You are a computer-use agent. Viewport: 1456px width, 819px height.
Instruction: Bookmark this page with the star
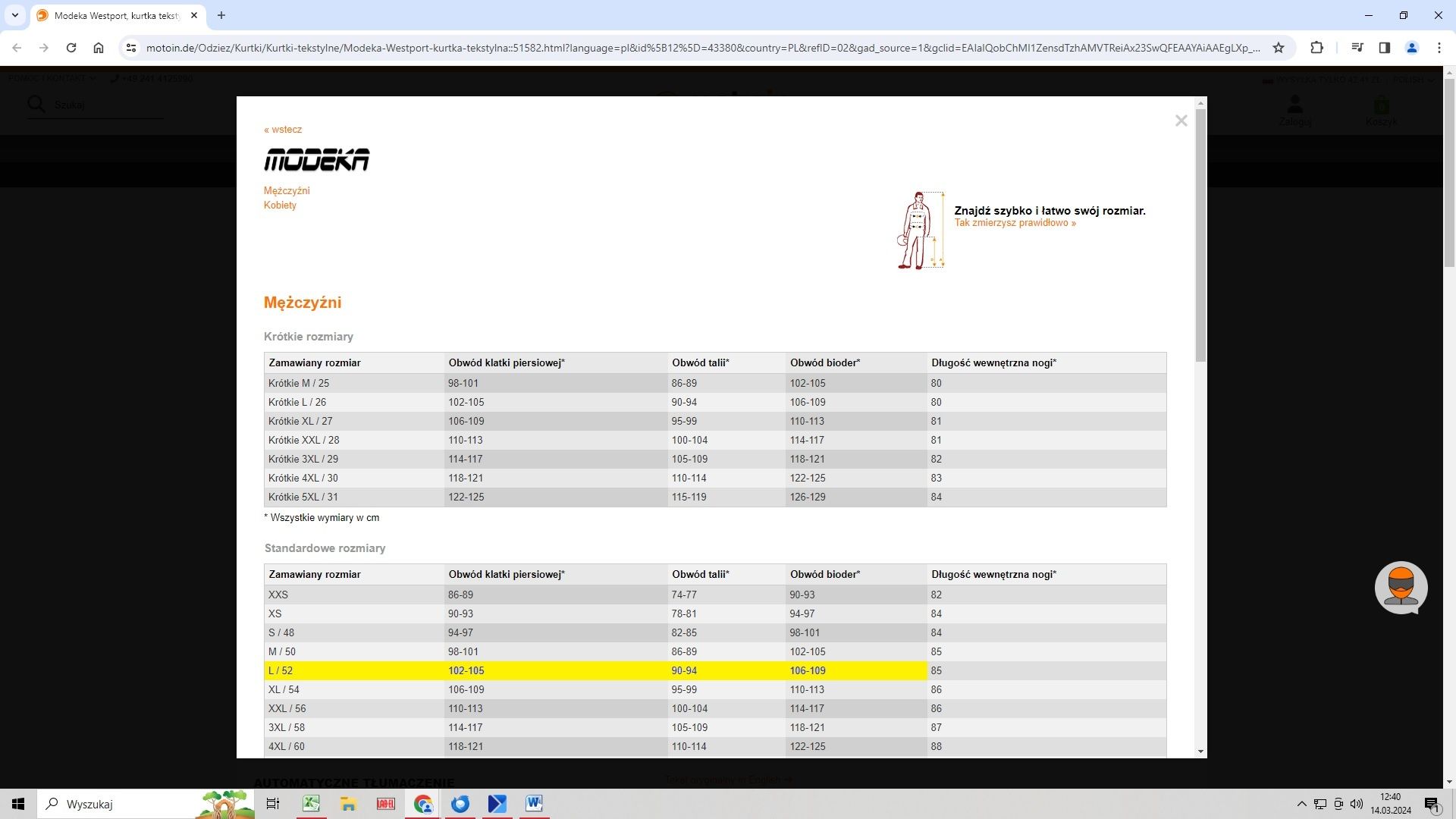[x=1279, y=48]
